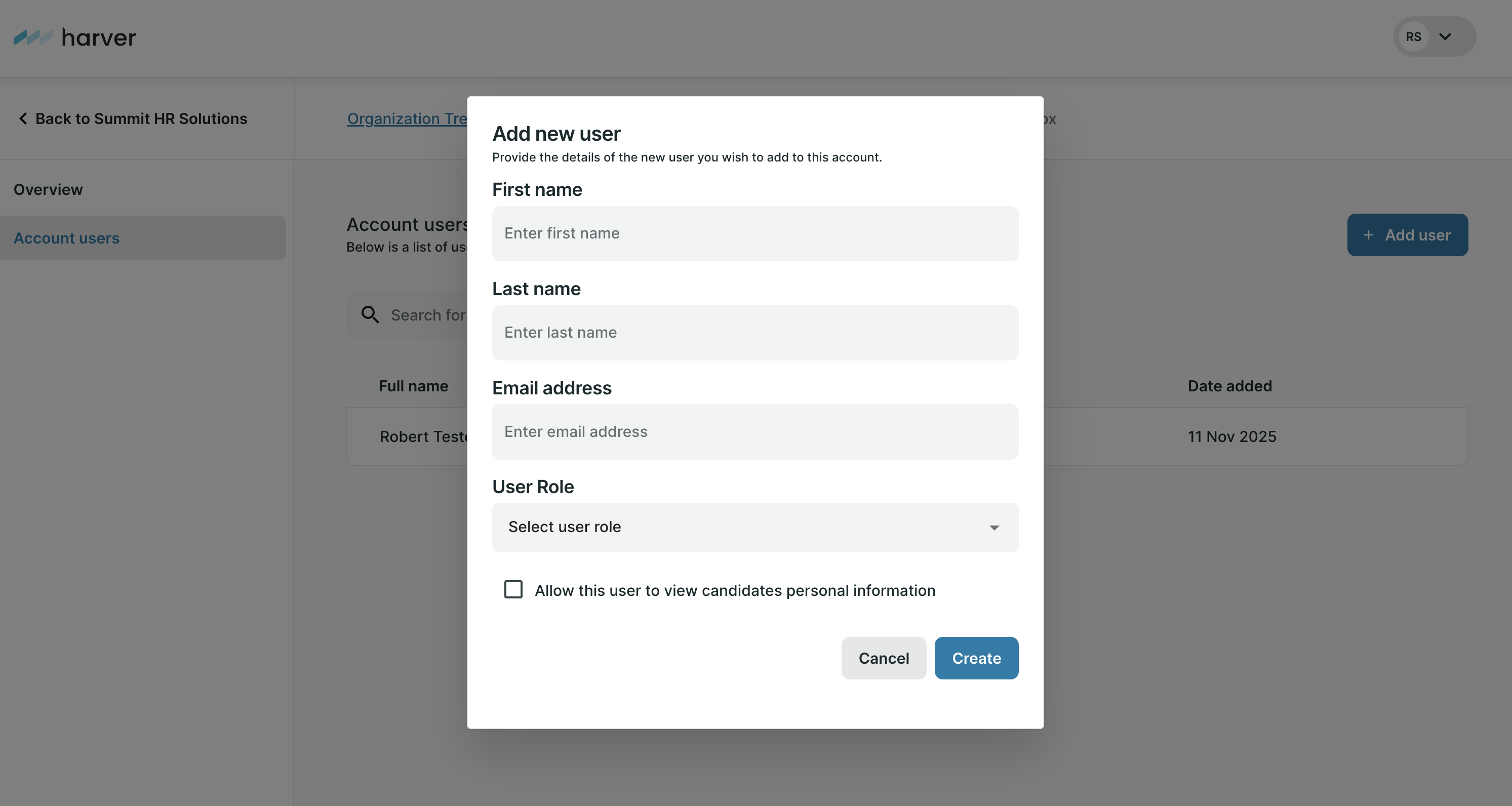The width and height of the screenshot is (1512, 806).
Task: Enable viewing candidates personal information checkbox
Action: (x=513, y=589)
